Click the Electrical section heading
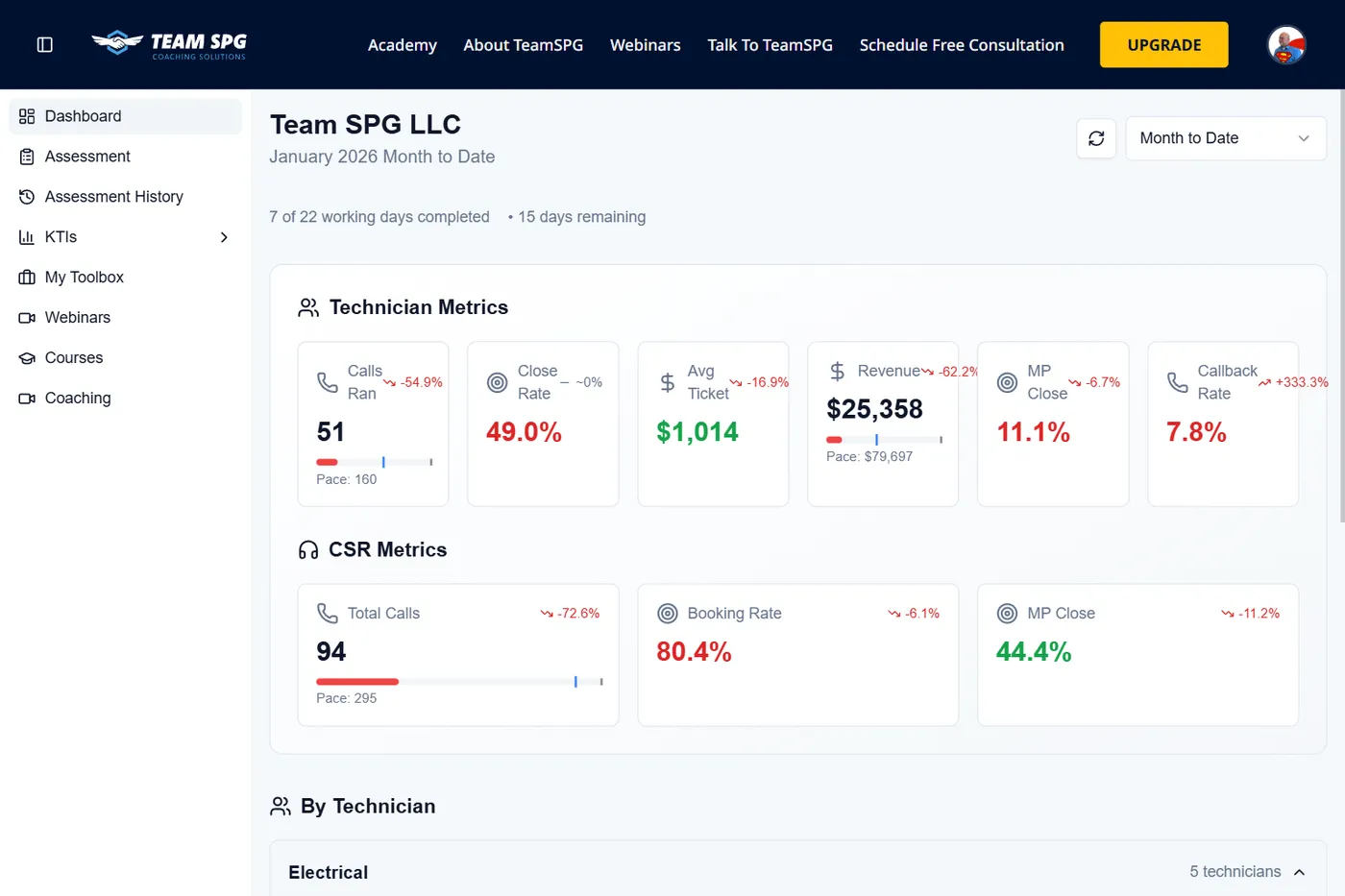Image resolution: width=1345 pixels, height=896 pixels. [329, 873]
